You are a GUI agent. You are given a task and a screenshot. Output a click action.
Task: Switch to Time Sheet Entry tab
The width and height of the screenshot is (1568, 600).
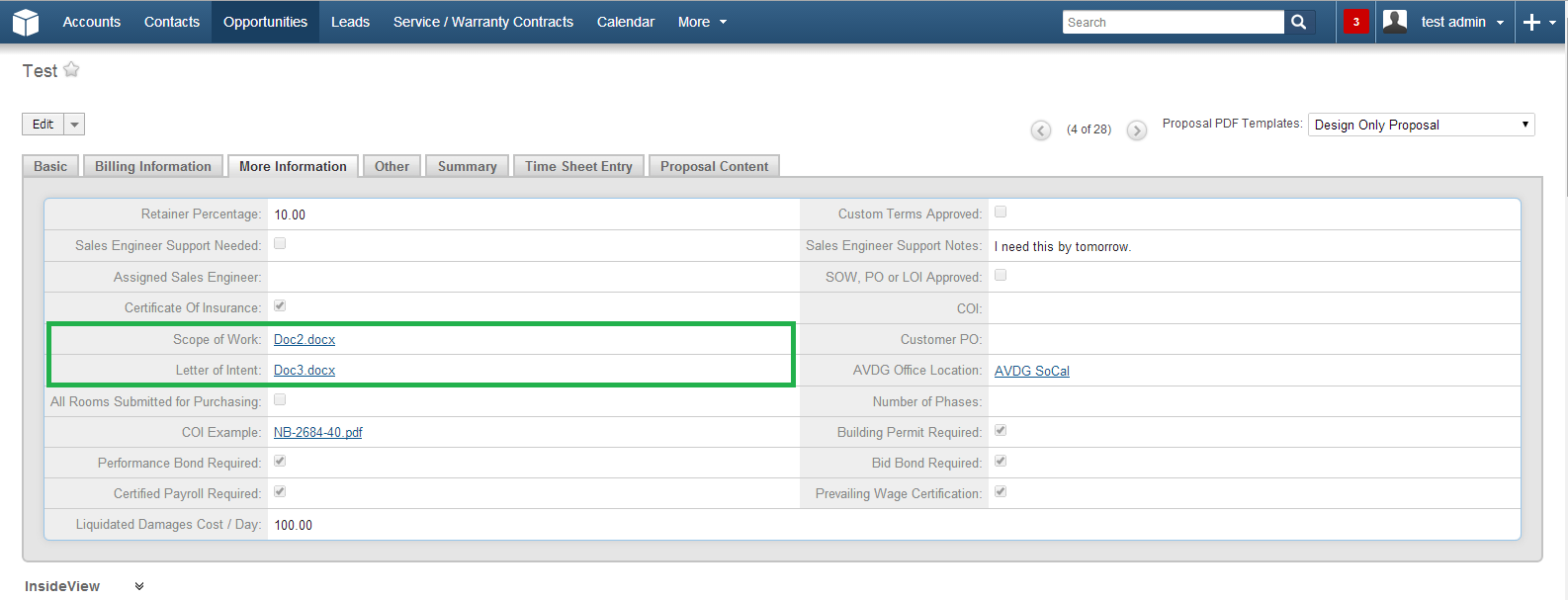[578, 166]
